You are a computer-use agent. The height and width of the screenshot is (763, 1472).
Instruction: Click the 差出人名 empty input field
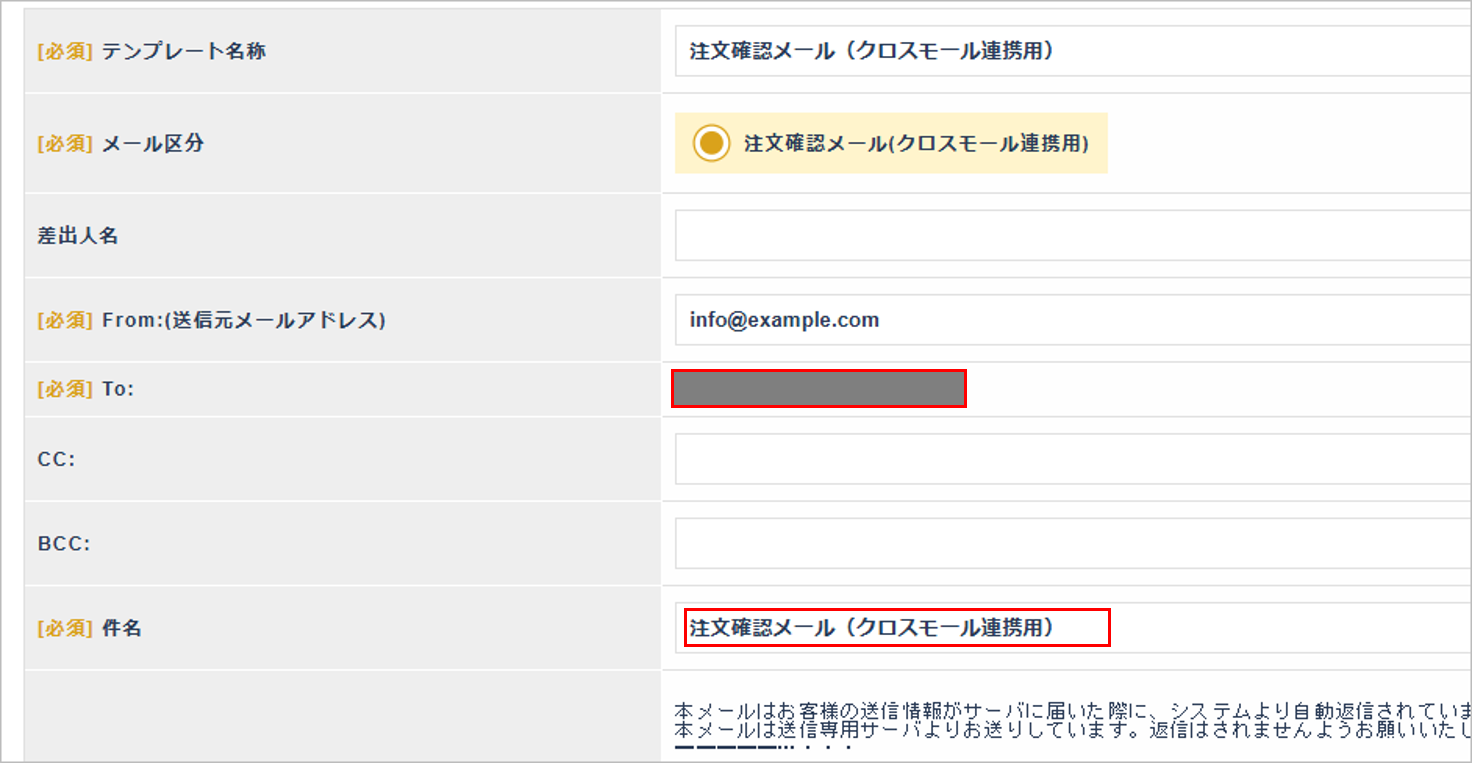coord(1070,236)
